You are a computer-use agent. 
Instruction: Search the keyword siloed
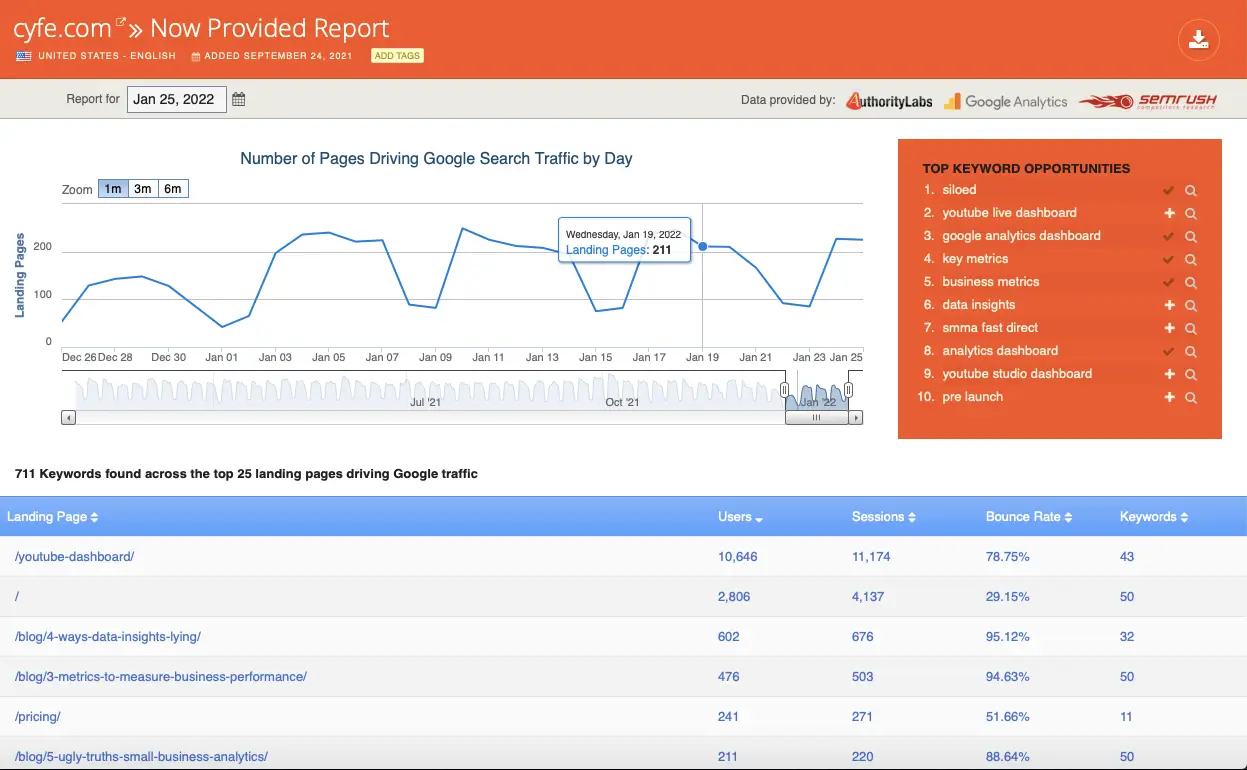(x=1191, y=190)
